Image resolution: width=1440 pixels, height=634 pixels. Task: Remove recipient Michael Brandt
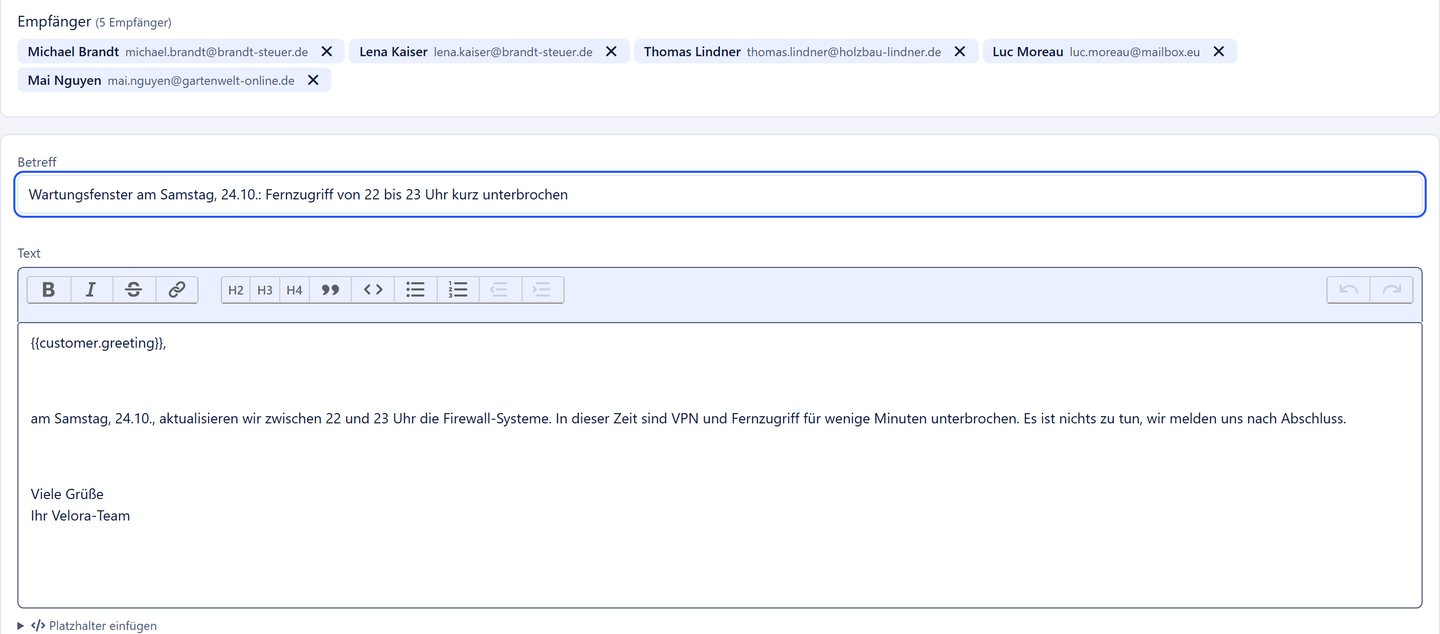click(327, 51)
